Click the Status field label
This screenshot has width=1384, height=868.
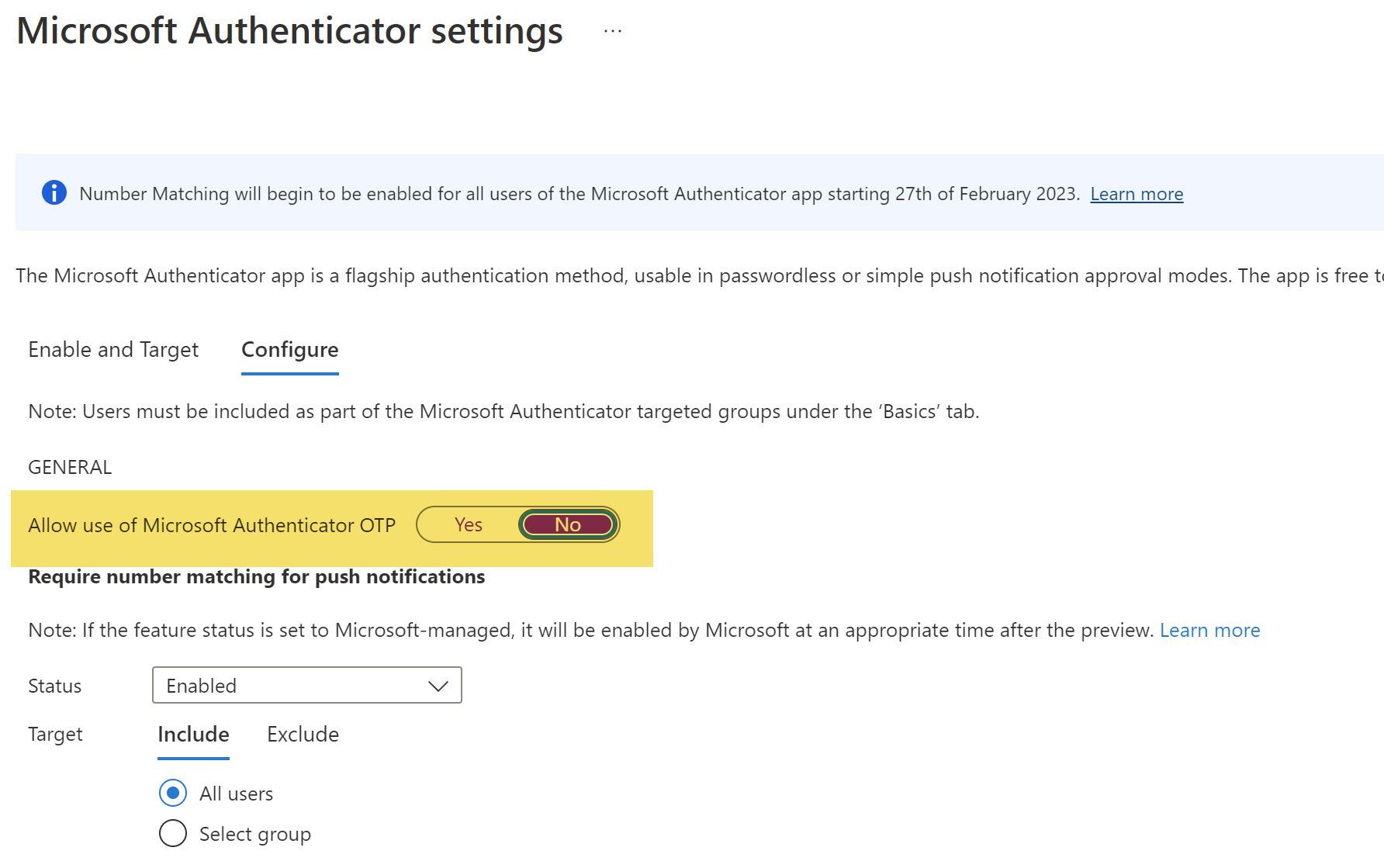(54, 686)
